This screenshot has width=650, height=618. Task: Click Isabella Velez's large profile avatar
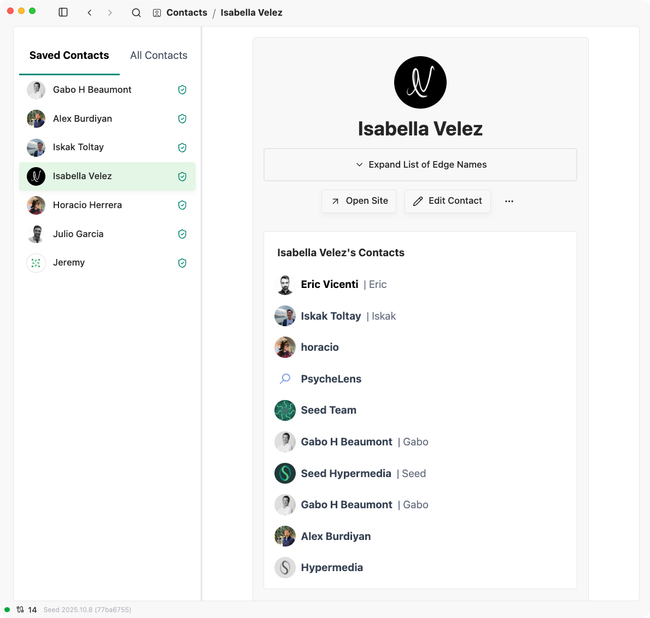420,82
